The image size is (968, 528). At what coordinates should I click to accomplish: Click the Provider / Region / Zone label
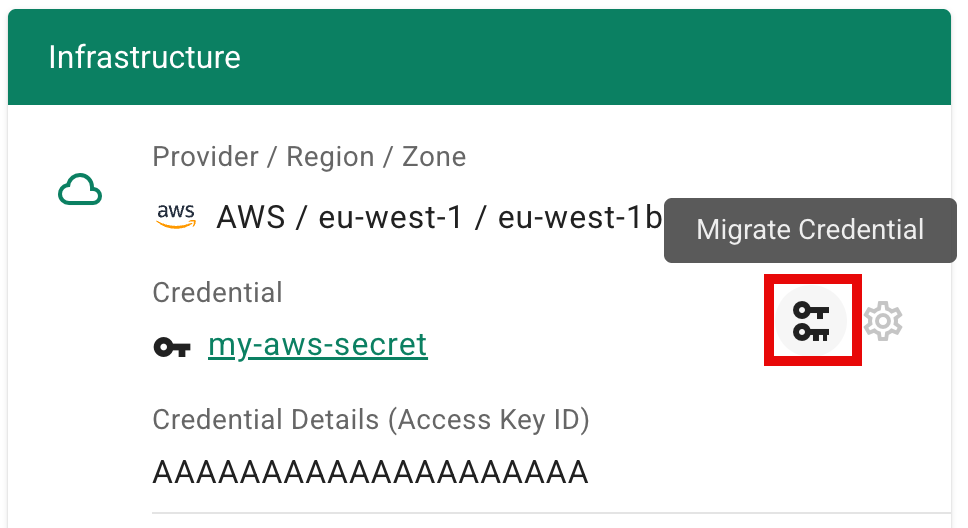[309, 157]
